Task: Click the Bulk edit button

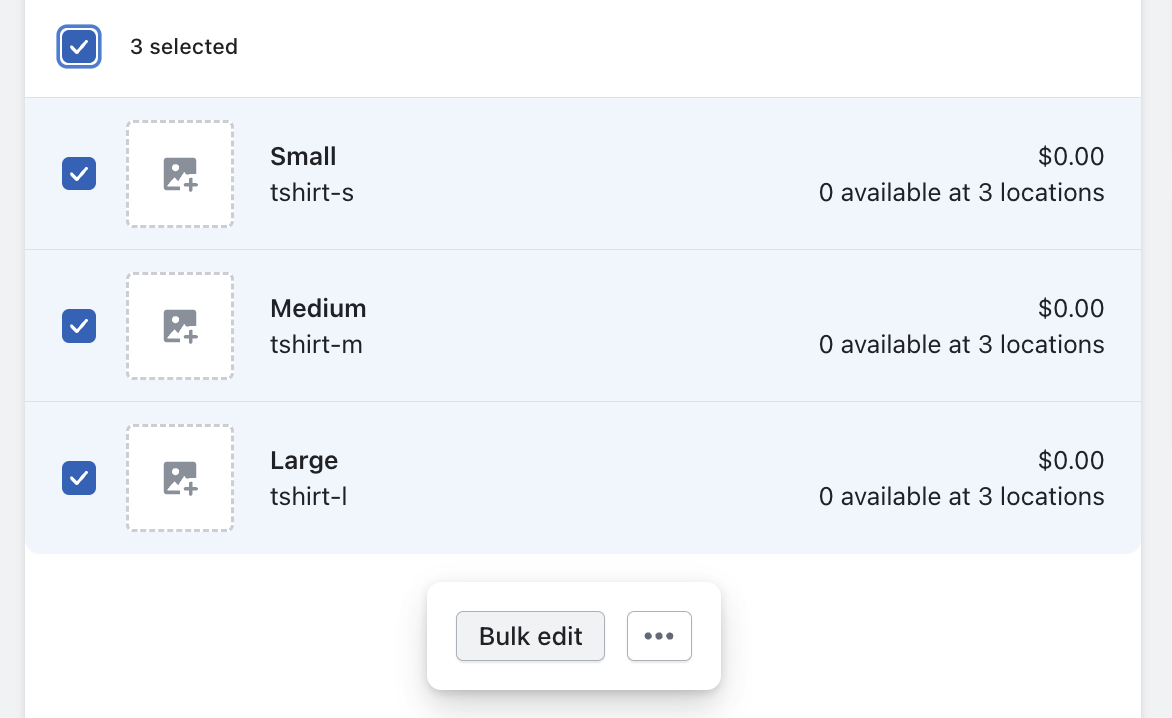Action: point(530,636)
